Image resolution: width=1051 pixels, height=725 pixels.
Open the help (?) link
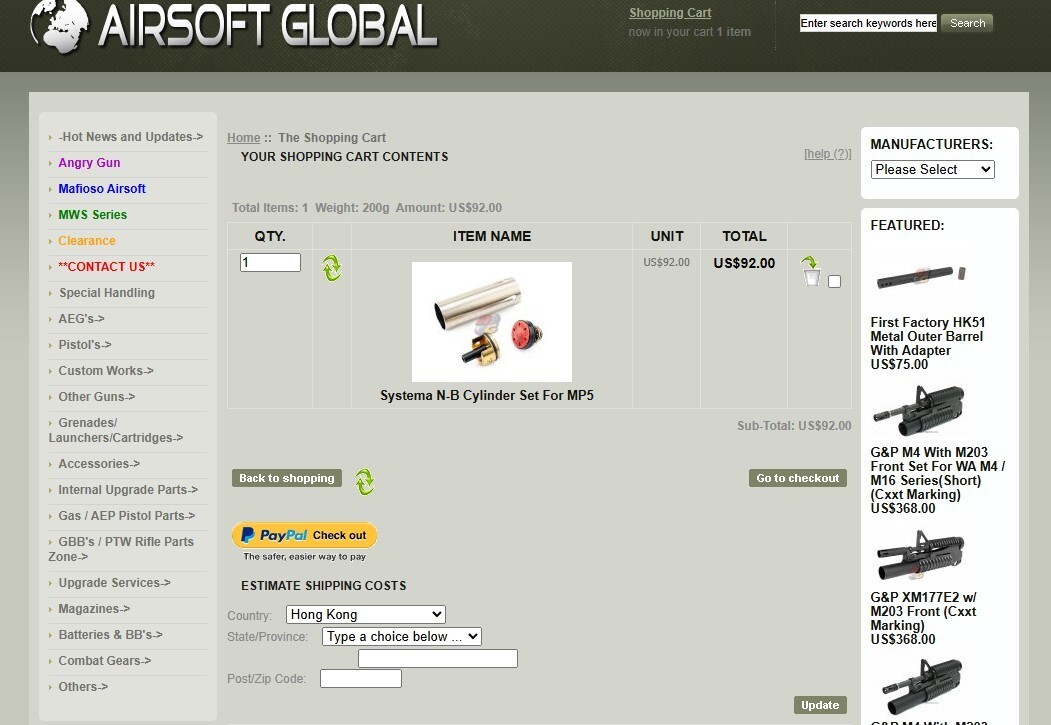click(x=827, y=153)
